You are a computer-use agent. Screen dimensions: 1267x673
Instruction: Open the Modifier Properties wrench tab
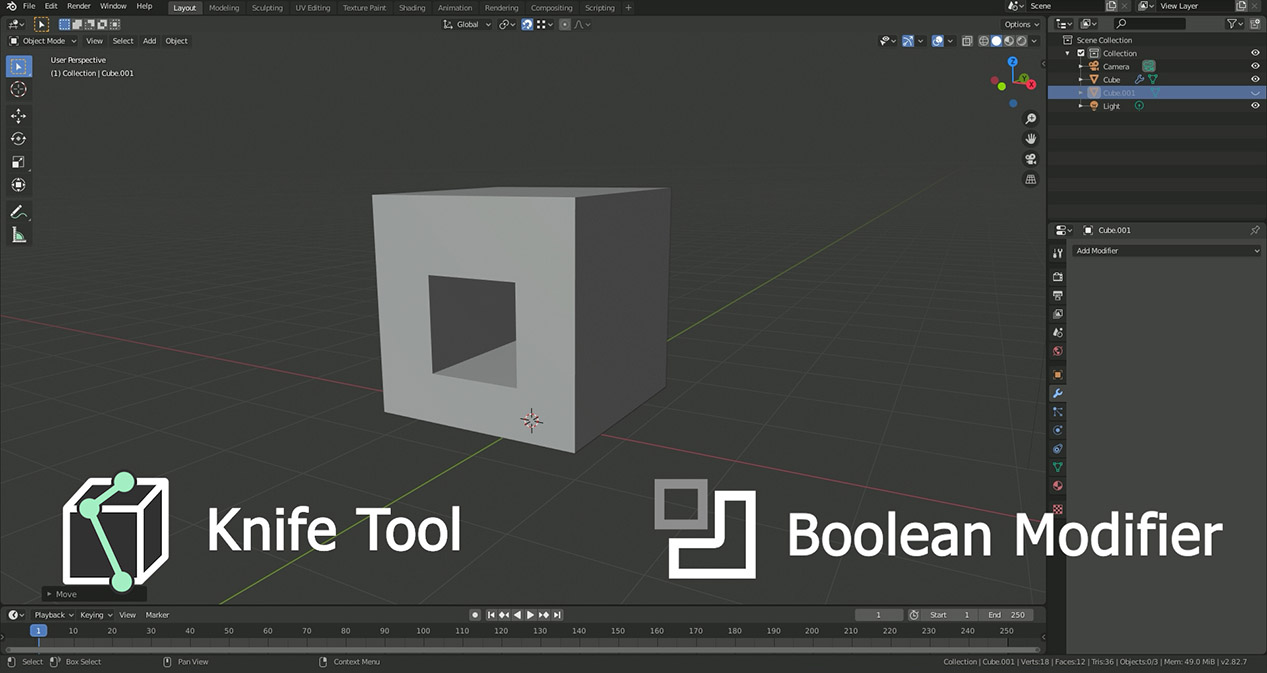tap(1057, 393)
